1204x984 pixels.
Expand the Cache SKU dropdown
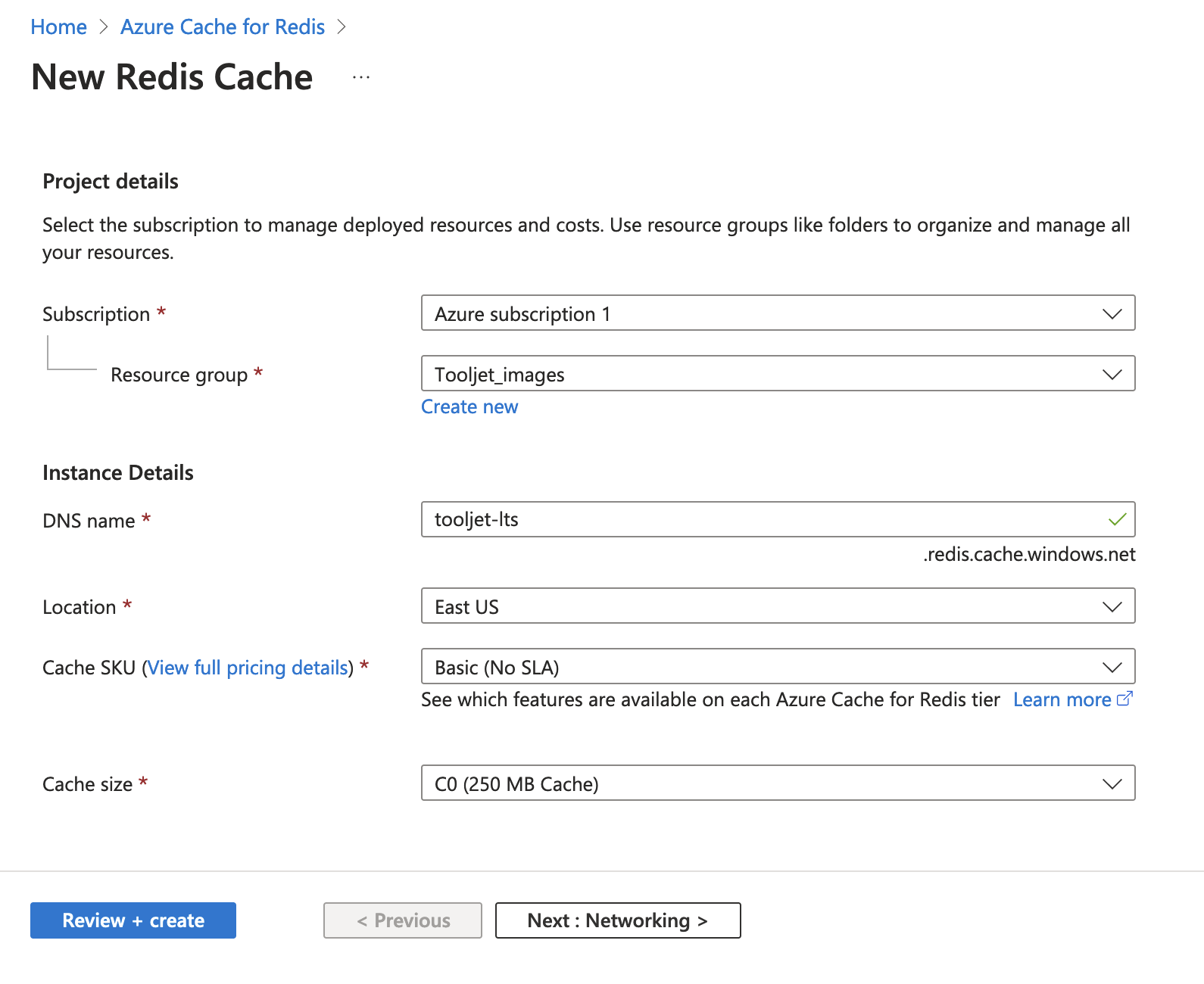(778, 666)
